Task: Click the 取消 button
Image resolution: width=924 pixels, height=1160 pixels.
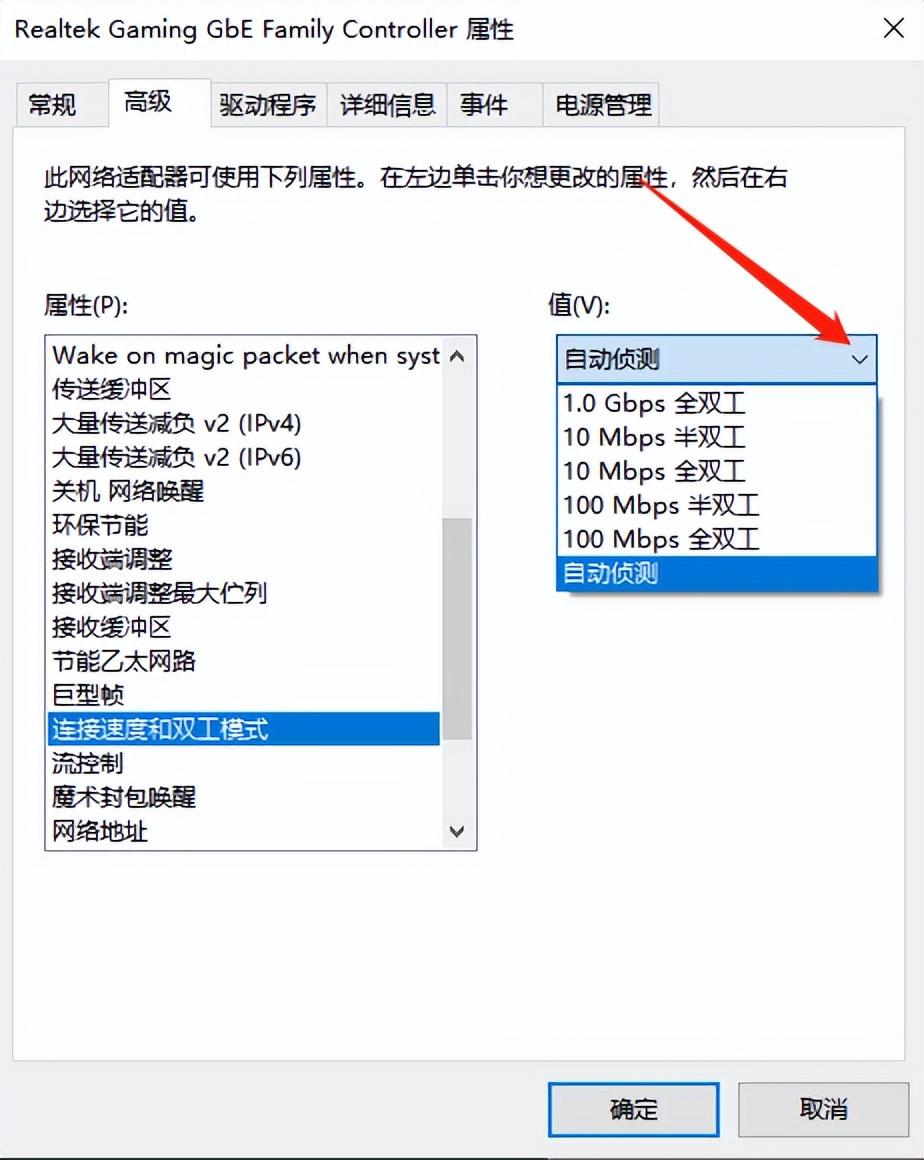Action: [x=823, y=1109]
